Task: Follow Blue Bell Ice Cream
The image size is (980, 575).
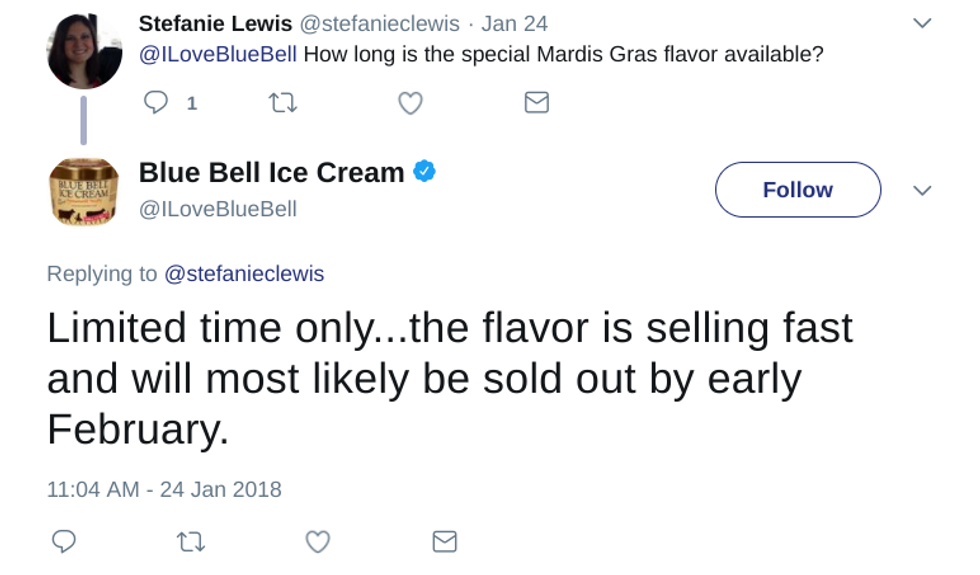Action: point(797,190)
